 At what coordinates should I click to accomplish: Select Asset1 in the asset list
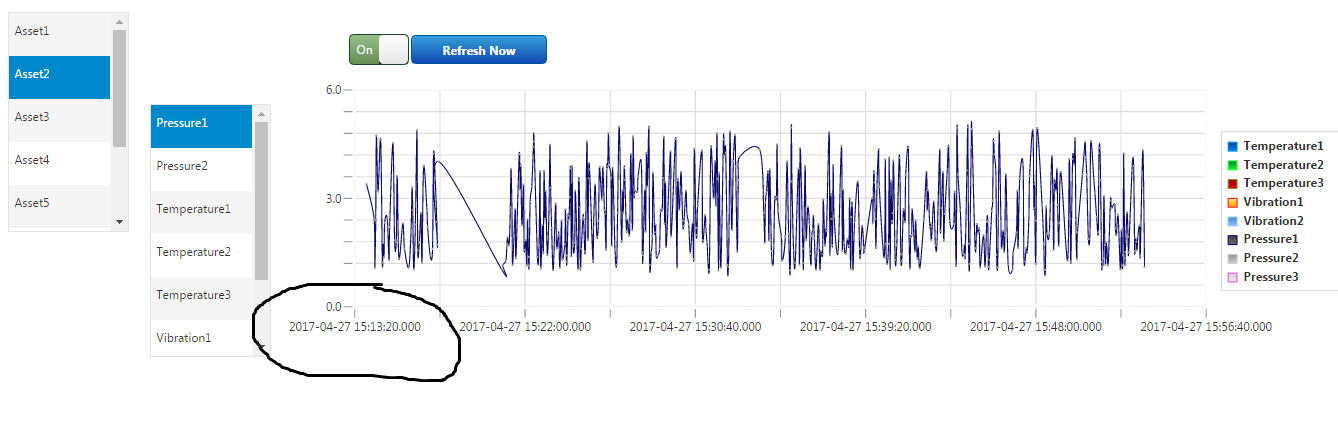(60, 32)
